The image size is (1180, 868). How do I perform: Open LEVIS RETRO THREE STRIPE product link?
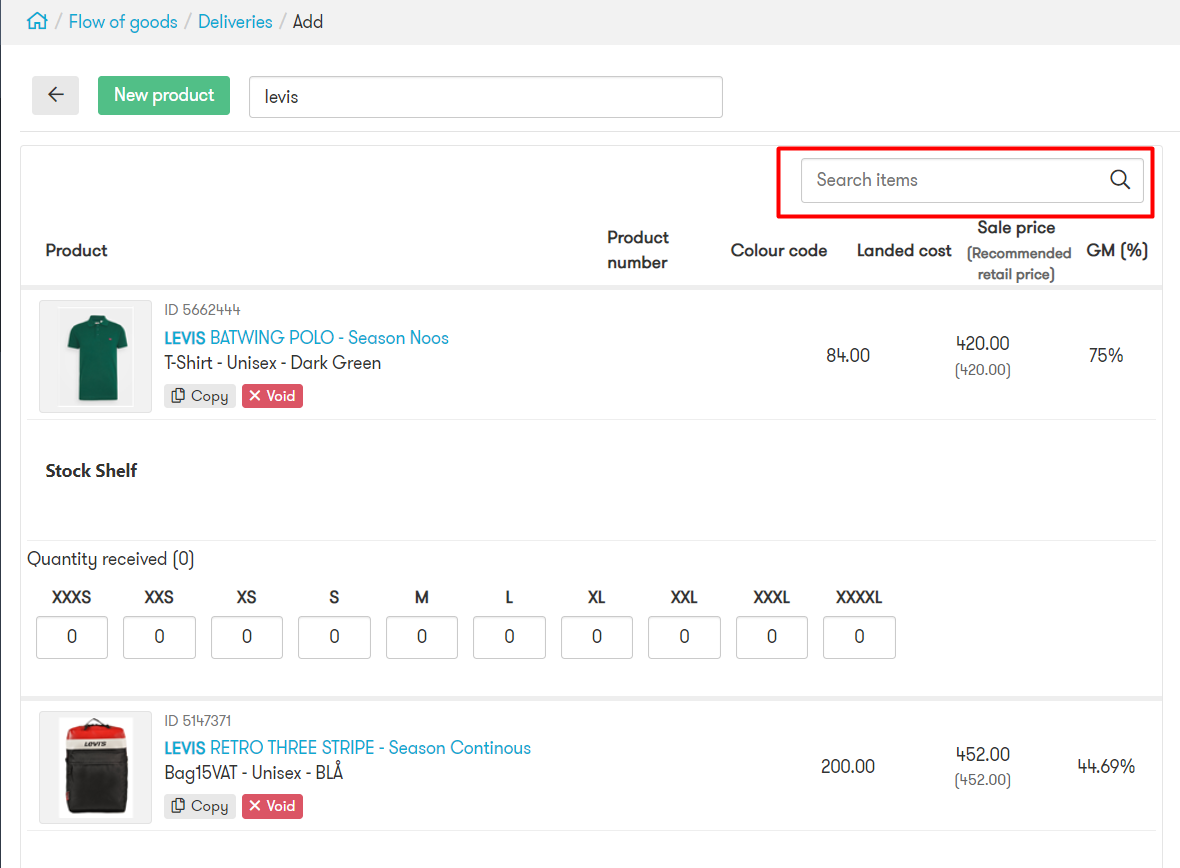(x=348, y=748)
